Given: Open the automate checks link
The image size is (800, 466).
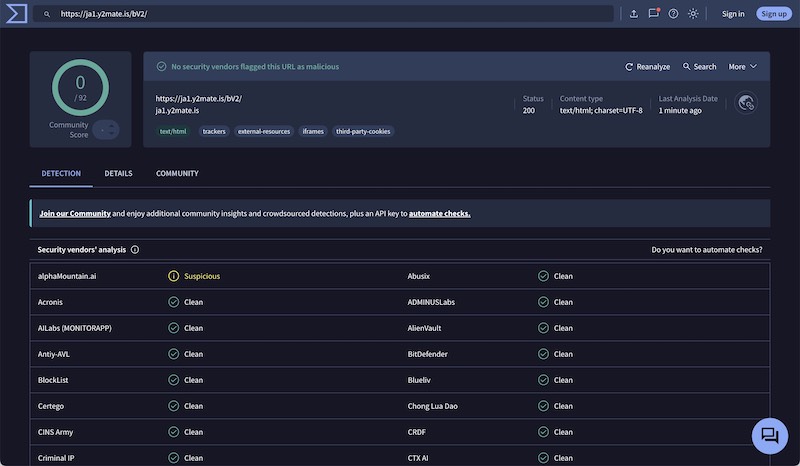Looking at the screenshot, I should coord(439,213).
